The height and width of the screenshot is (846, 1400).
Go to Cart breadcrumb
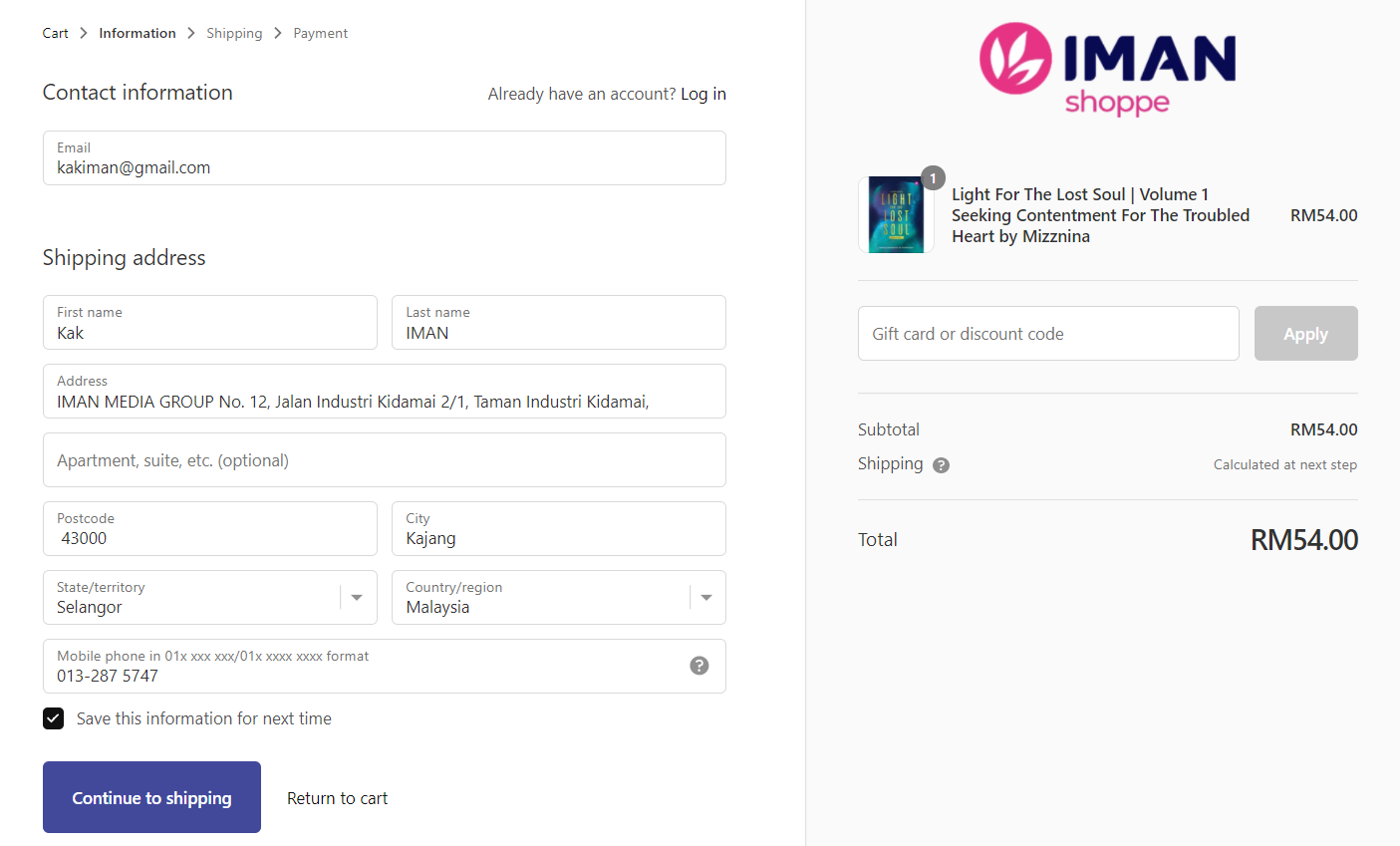point(56,33)
